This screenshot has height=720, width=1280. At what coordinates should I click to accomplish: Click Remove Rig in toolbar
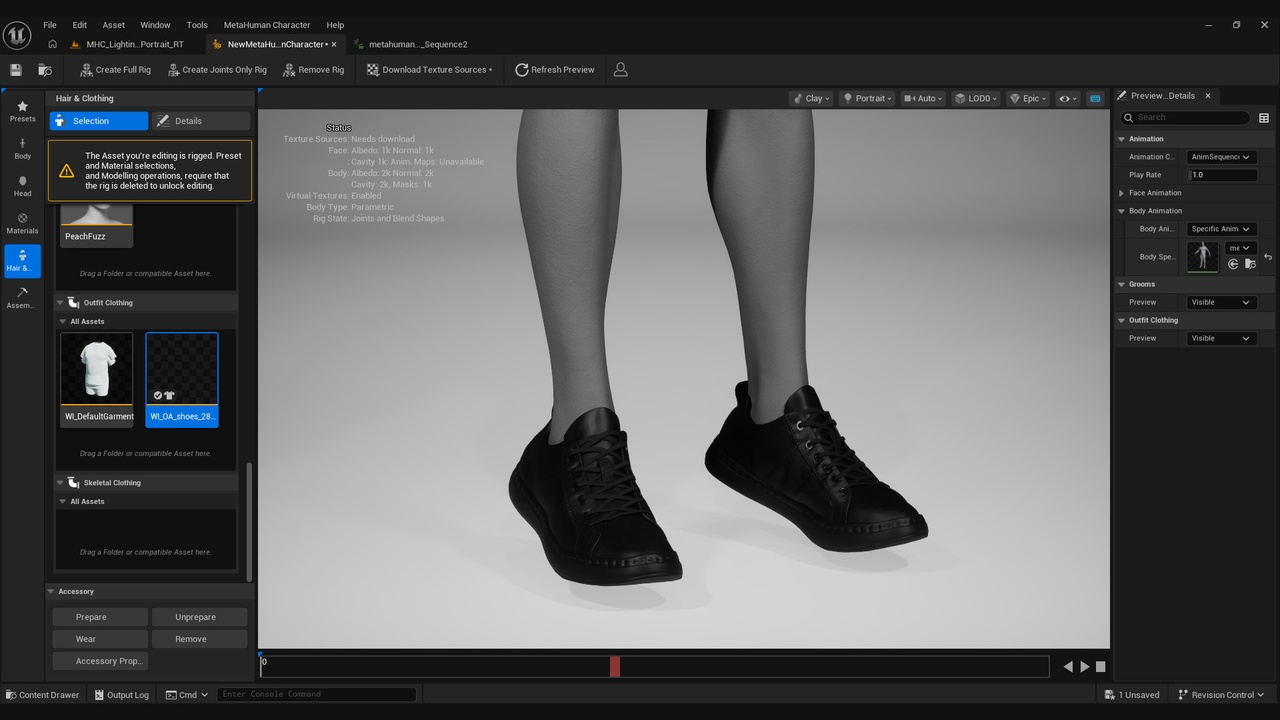click(x=313, y=70)
